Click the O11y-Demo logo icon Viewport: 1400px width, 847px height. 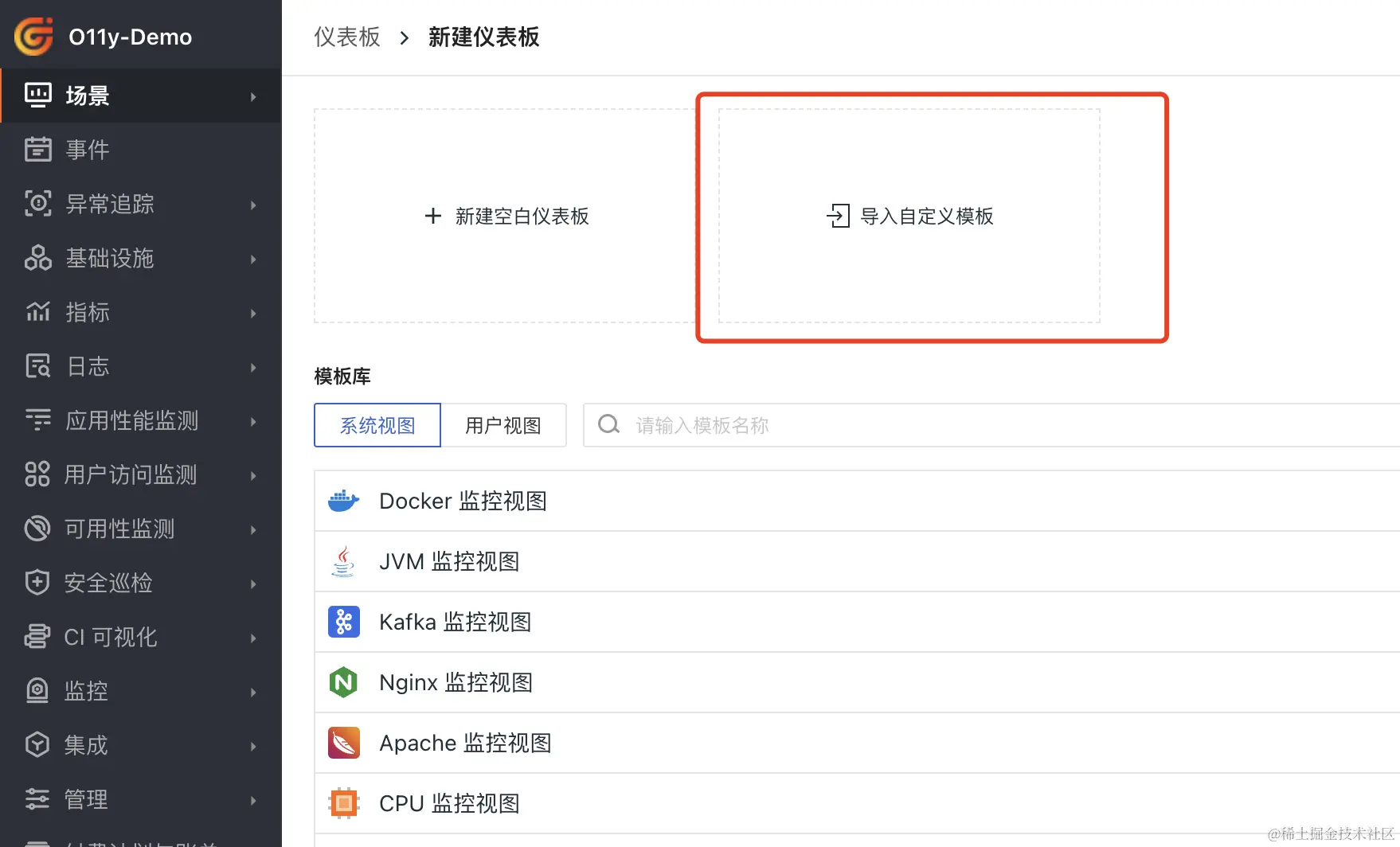33,37
